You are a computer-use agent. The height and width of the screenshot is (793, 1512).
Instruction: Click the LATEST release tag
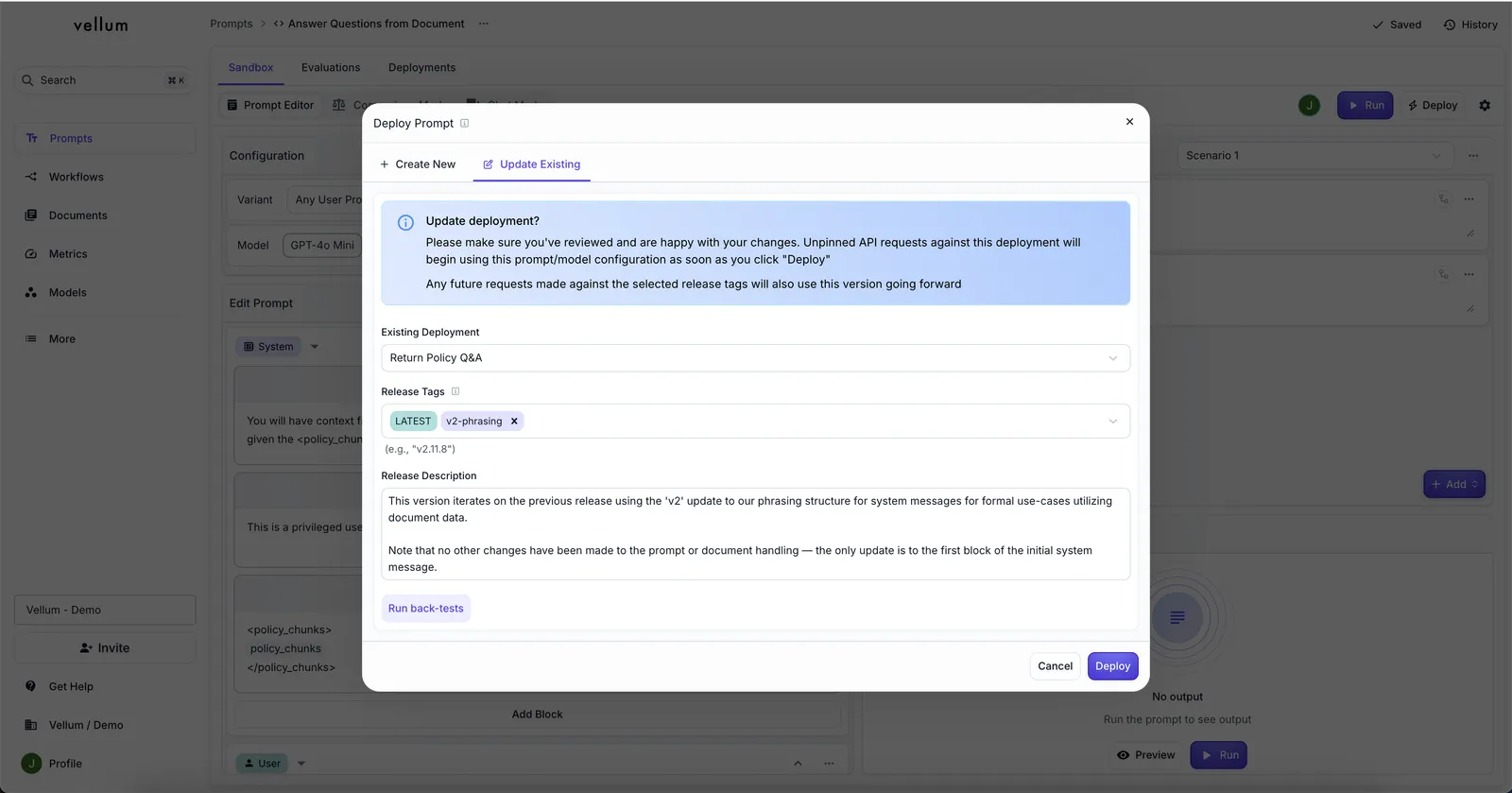pyautogui.click(x=413, y=422)
